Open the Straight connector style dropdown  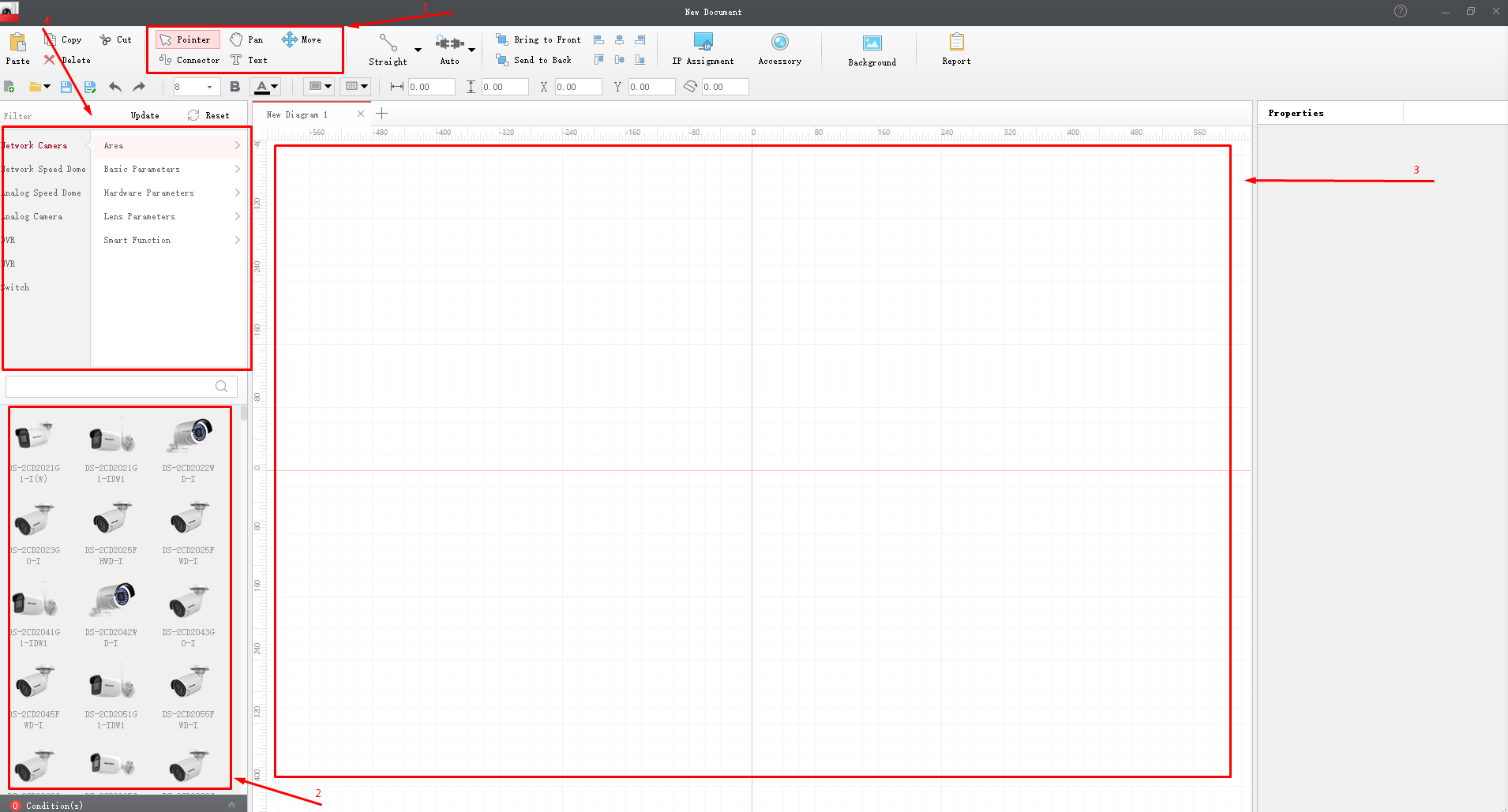pyautogui.click(x=418, y=50)
